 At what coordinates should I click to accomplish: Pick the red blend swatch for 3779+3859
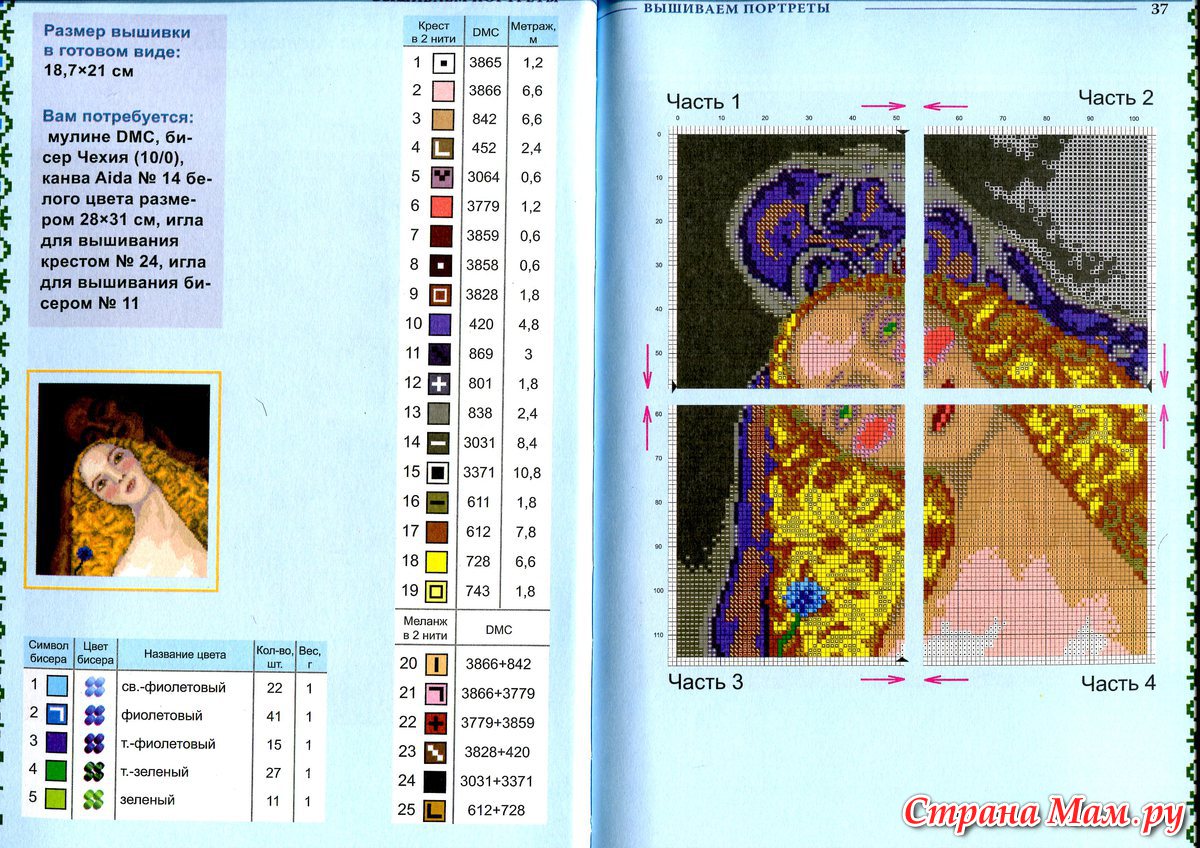[x=436, y=722]
